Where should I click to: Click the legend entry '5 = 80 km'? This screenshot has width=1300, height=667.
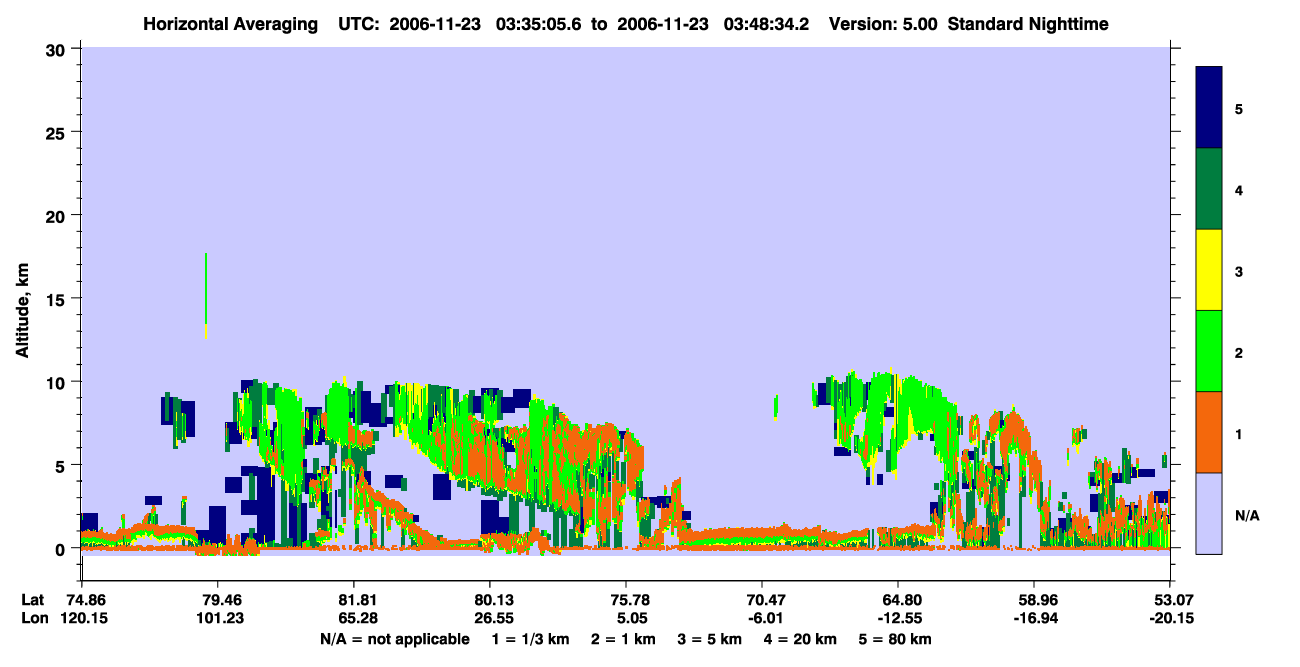coord(896,639)
